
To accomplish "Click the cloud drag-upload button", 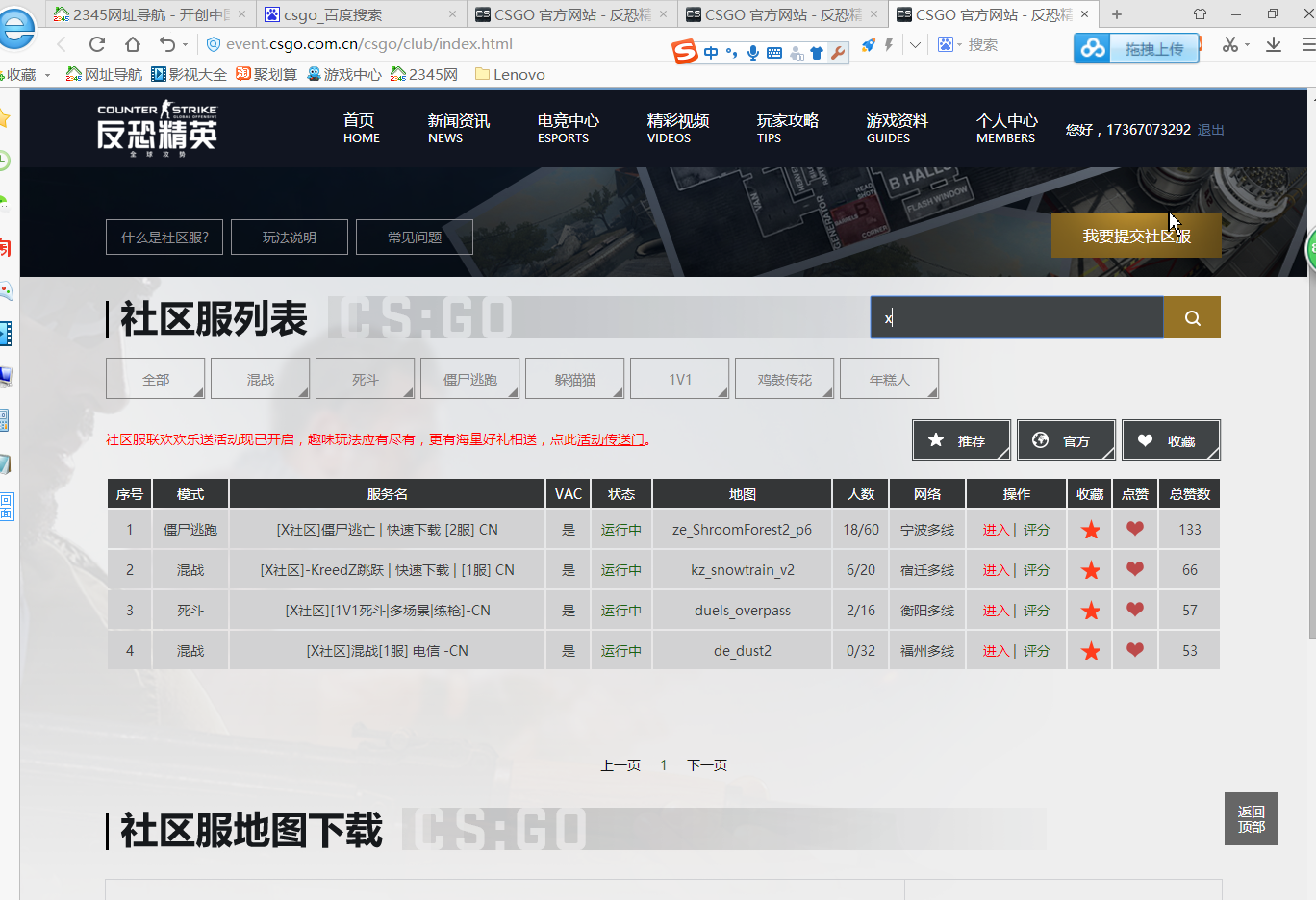I will (1136, 49).
